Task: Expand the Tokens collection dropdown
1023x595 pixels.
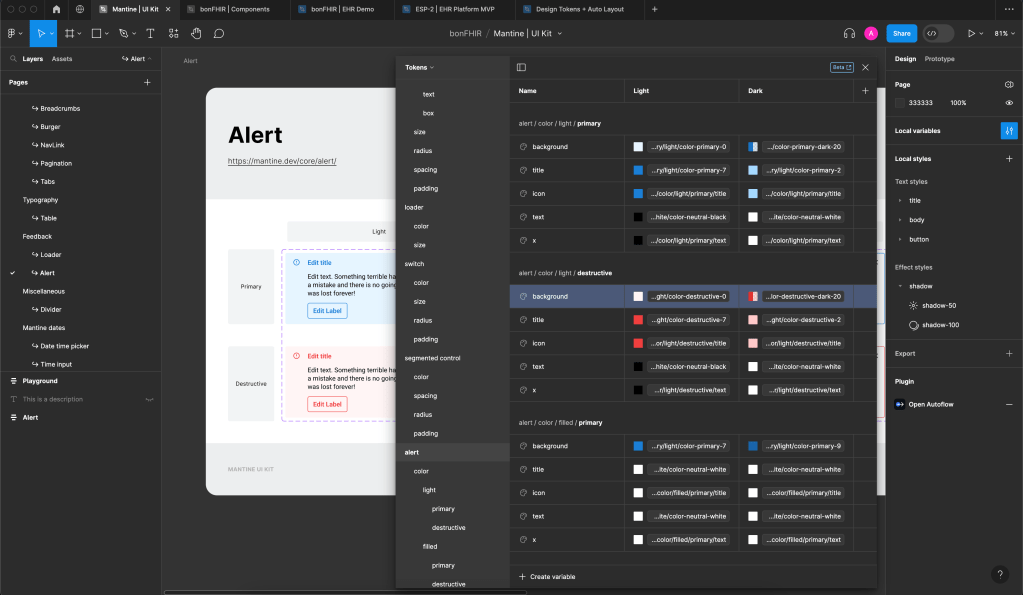Action: [x=419, y=67]
